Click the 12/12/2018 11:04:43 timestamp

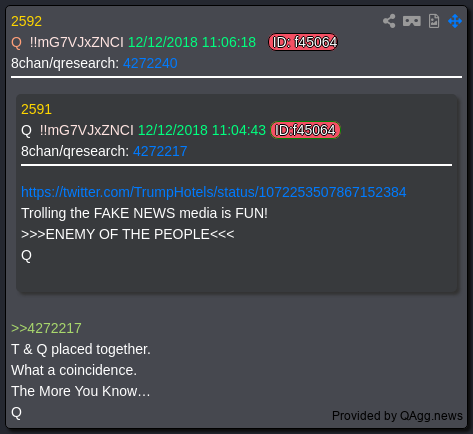click(202, 130)
